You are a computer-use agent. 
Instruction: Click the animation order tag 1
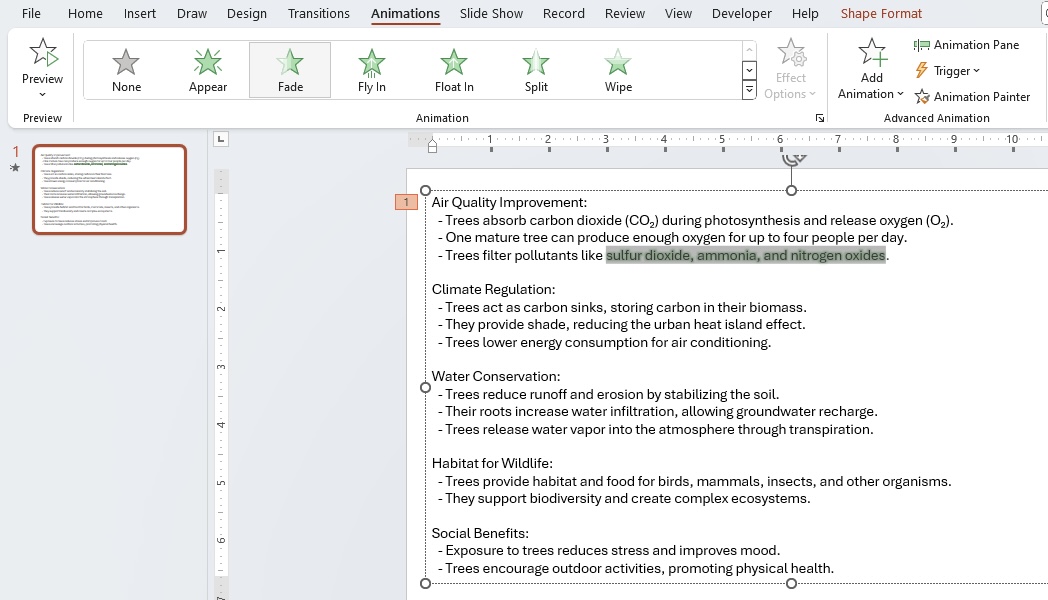point(406,202)
